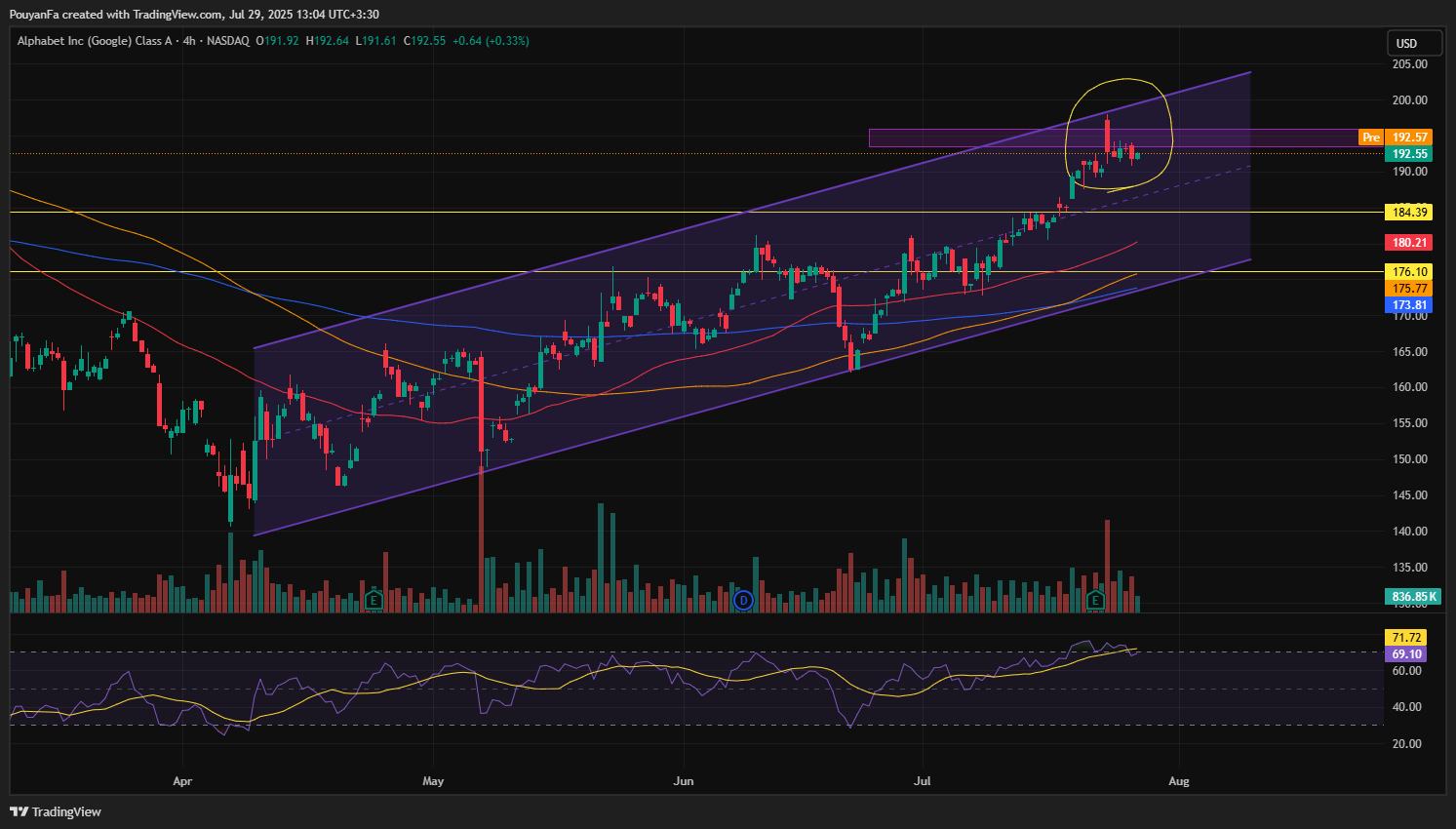Click the 69.10 RSI value label

pyautogui.click(x=1406, y=654)
